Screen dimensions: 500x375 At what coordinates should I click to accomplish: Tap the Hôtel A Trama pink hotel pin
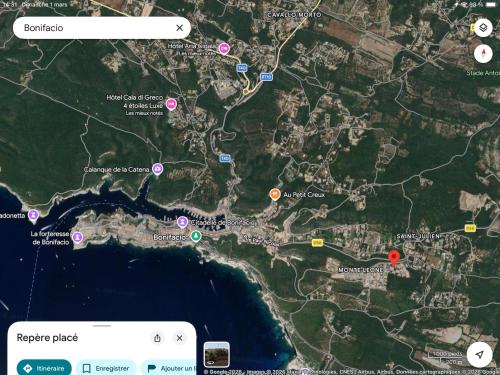(224, 49)
